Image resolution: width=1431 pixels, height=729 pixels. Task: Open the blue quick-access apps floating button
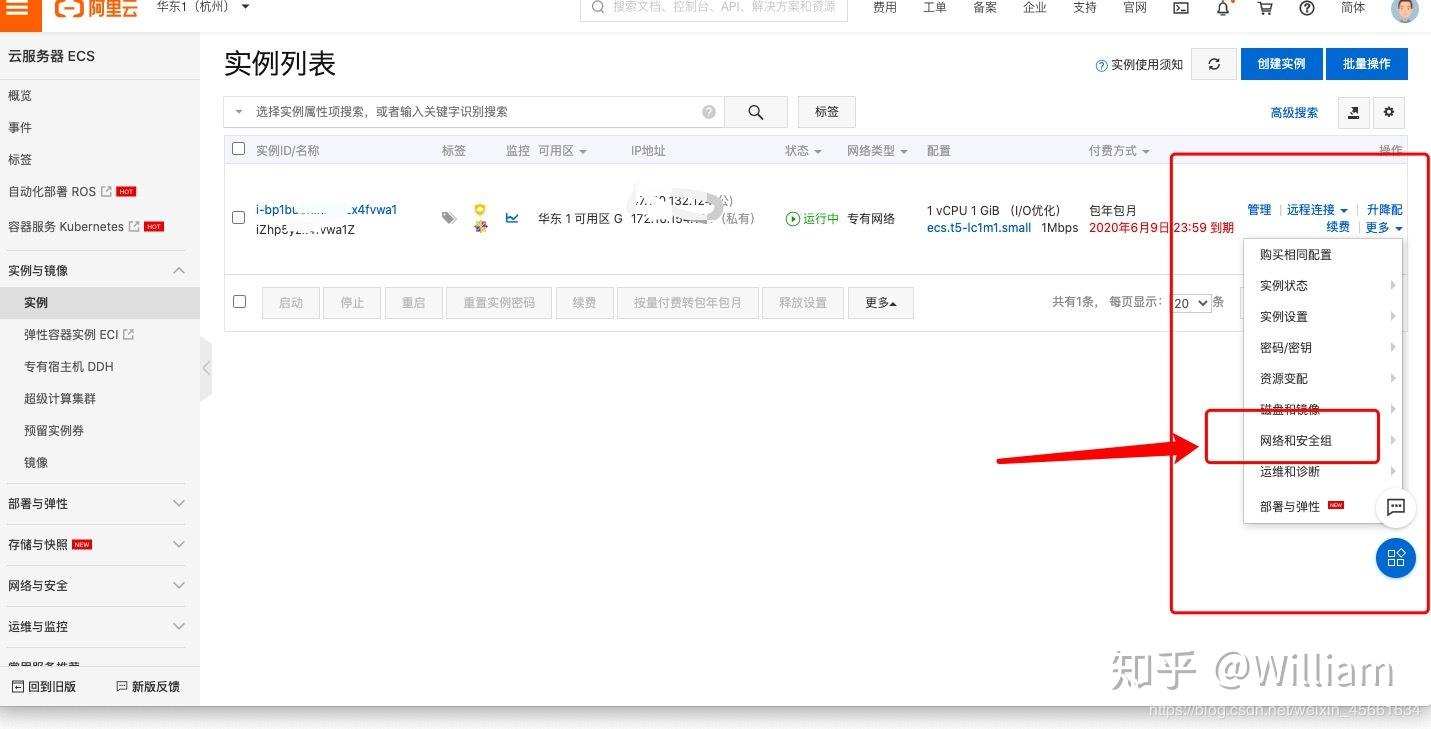point(1396,557)
